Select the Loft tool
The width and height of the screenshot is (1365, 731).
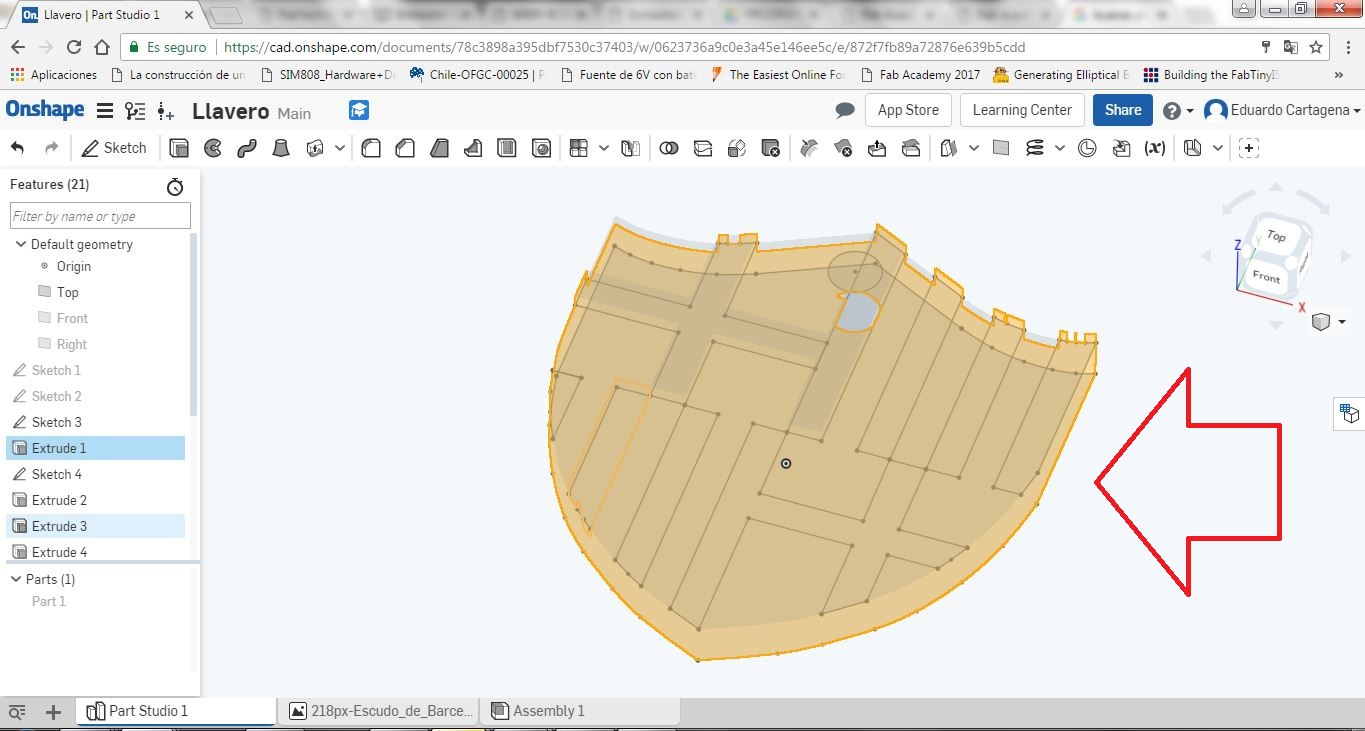tap(281, 148)
